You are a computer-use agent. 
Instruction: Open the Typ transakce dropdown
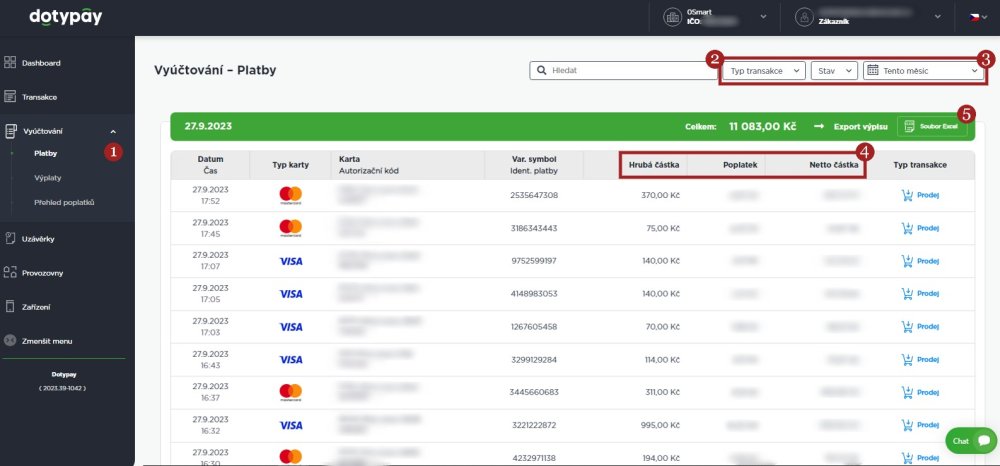click(x=765, y=71)
